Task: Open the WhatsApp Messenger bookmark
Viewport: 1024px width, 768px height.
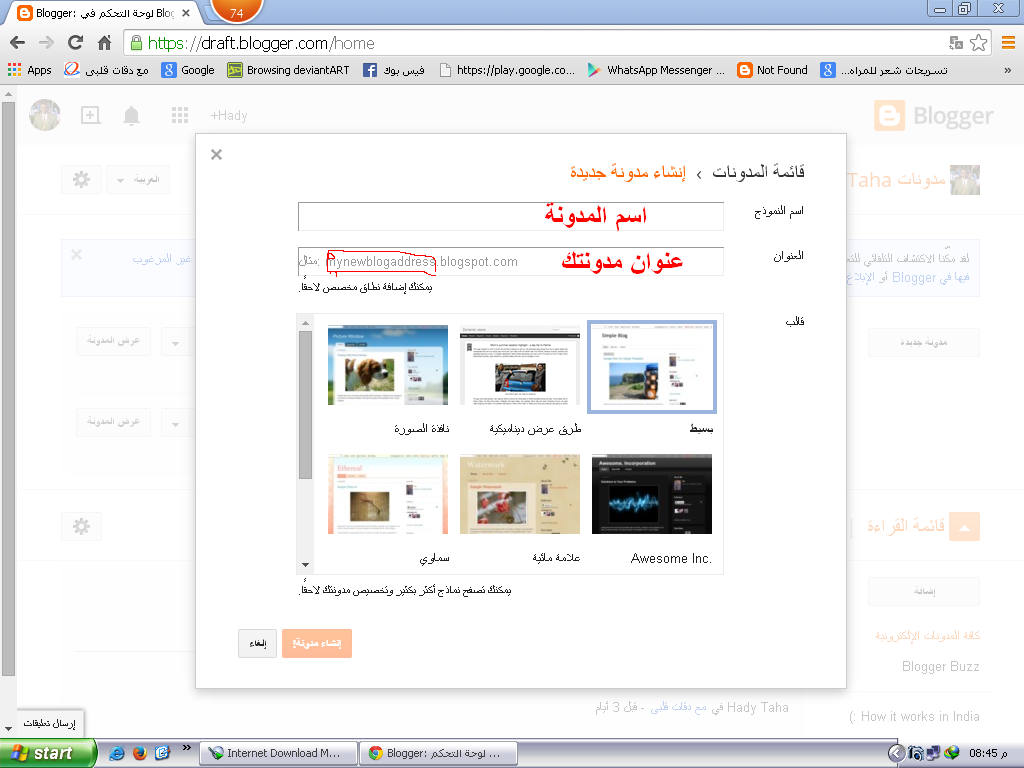Action: pyautogui.click(x=656, y=70)
